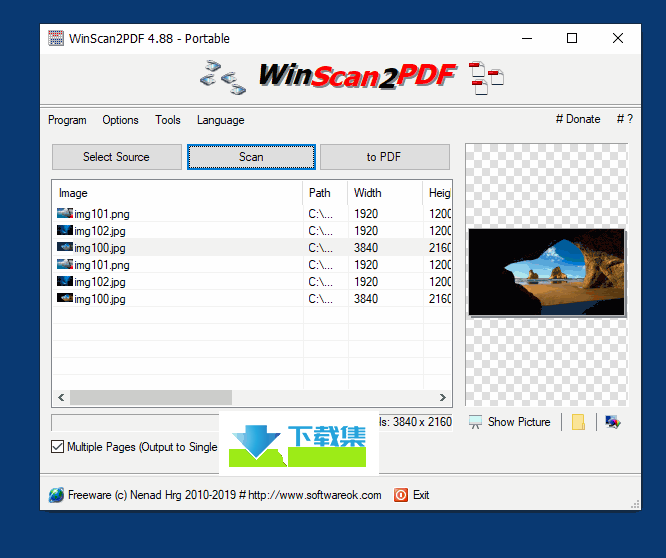Select the second img102.jpg row
Screen dimensions: 666x558
252,282
